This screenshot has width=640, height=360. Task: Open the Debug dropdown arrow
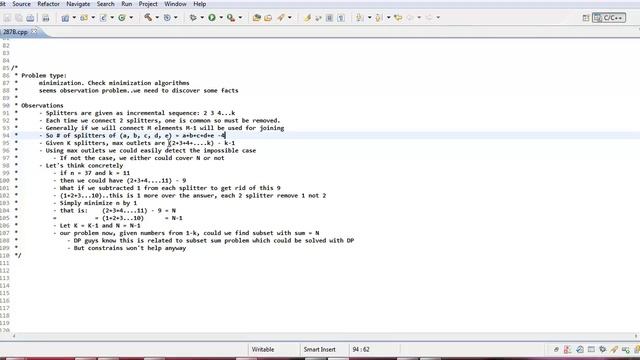(x=202, y=18)
